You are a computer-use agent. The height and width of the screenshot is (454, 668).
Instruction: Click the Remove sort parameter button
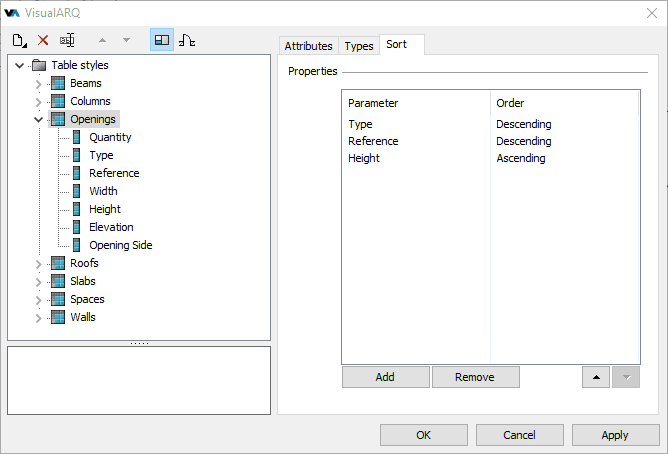click(x=475, y=377)
